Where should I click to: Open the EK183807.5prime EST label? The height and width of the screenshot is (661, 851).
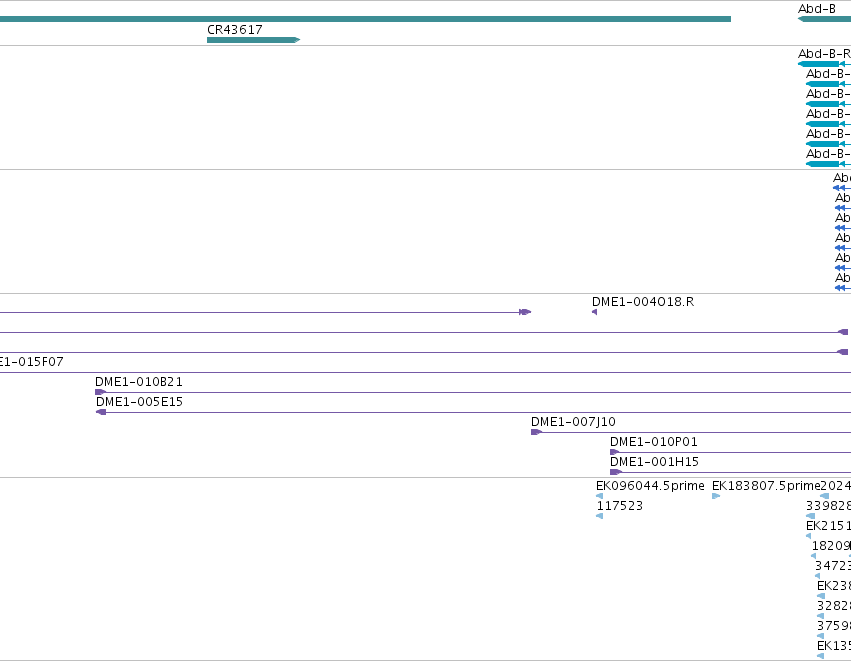pyautogui.click(x=766, y=486)
